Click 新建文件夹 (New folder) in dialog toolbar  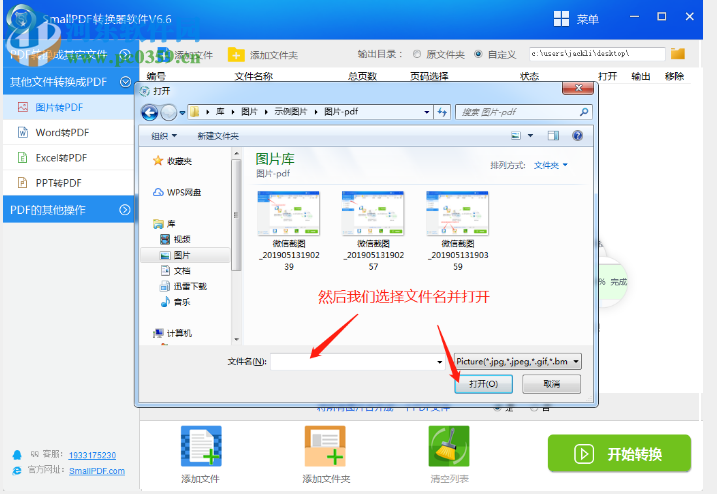tap(218, 136)
